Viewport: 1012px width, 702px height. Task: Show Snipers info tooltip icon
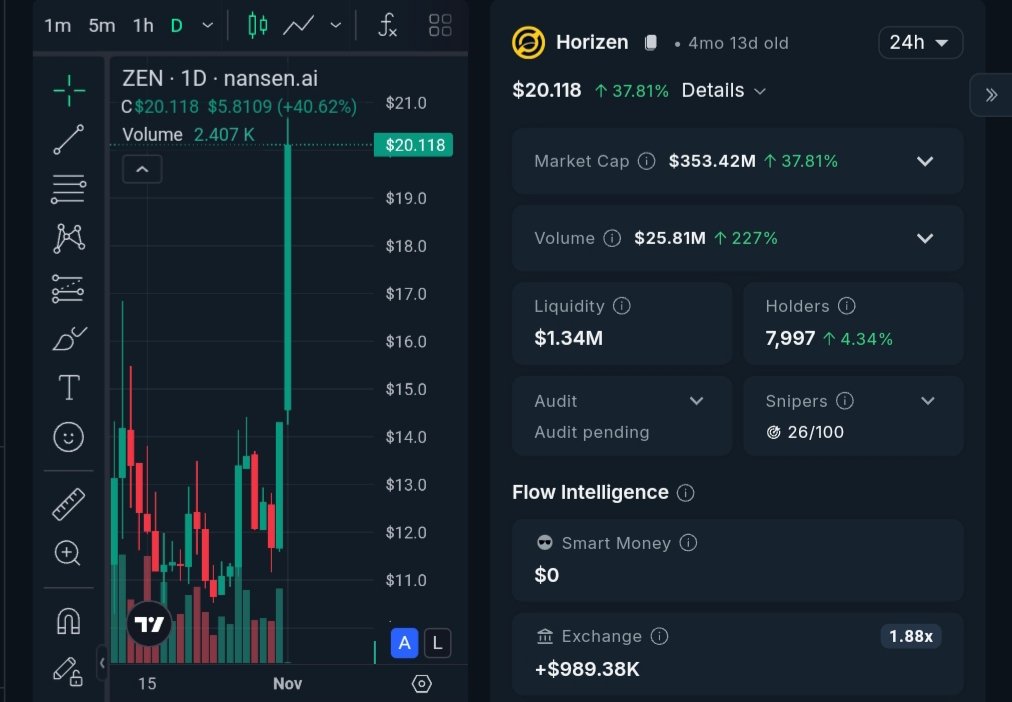tap(845, 401)
